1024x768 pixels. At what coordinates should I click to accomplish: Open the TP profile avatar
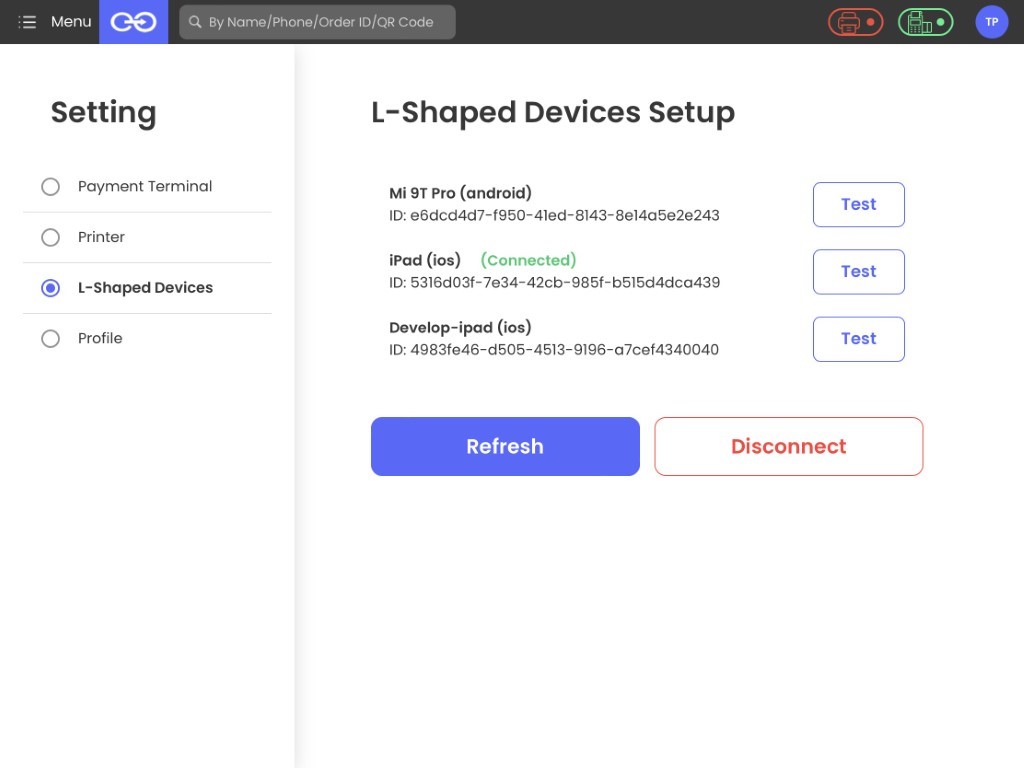coord(991,22)
